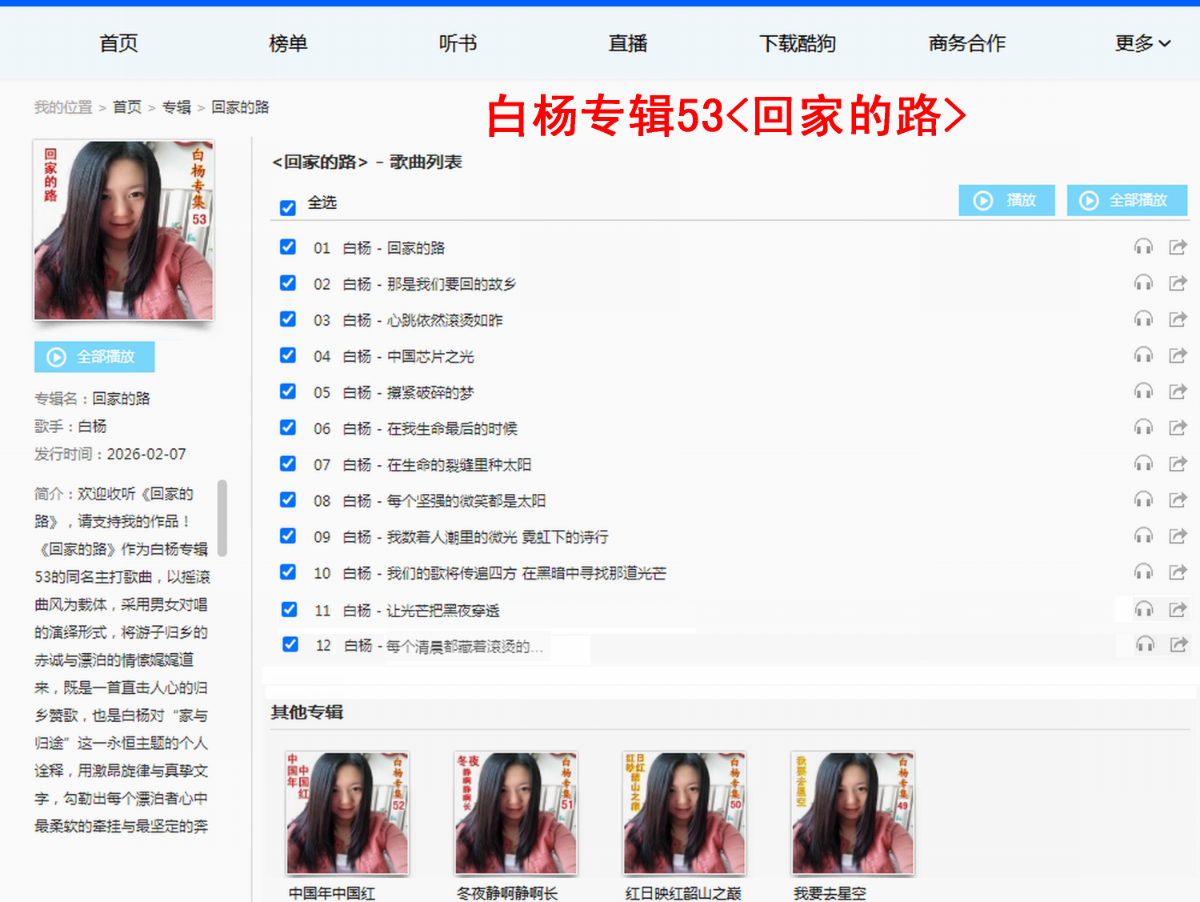Screen dimensions: 1200x902
Task: Share song 10 using its share icon
Action: point(1178,572)
